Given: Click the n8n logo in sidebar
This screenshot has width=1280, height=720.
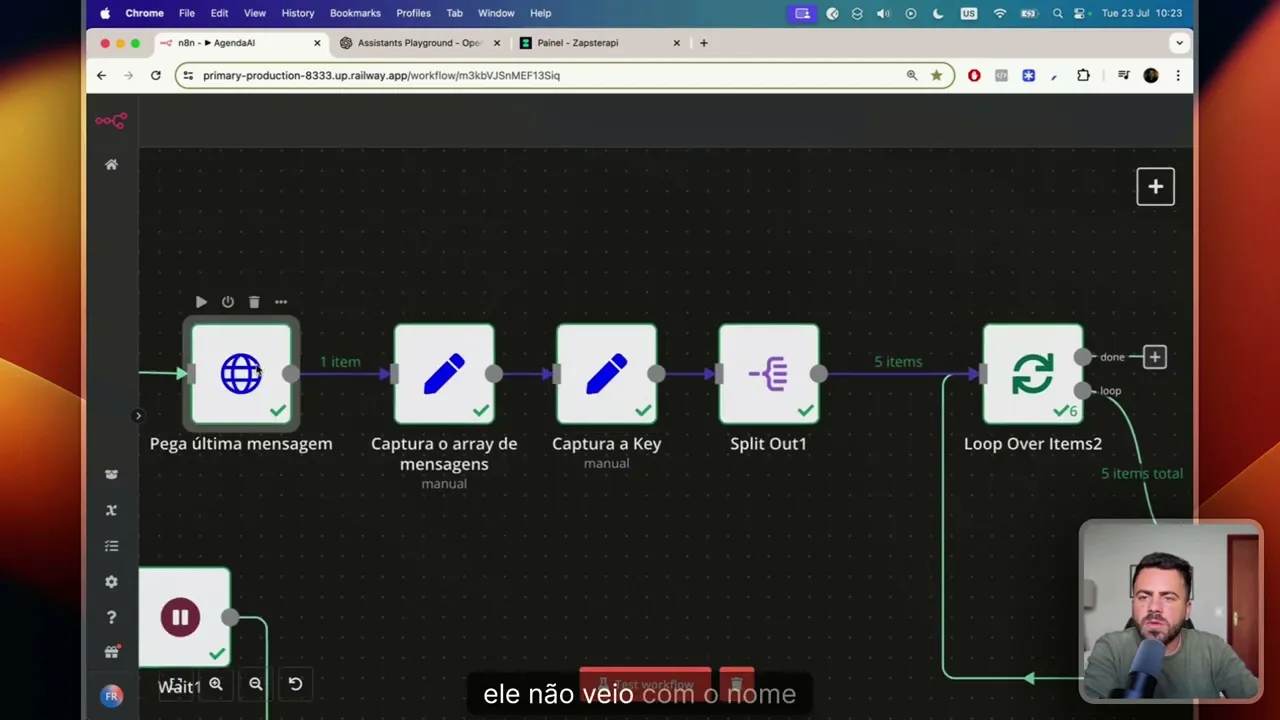Looking at the screenshot, I should pyautogui.click(x=111, y=121).
